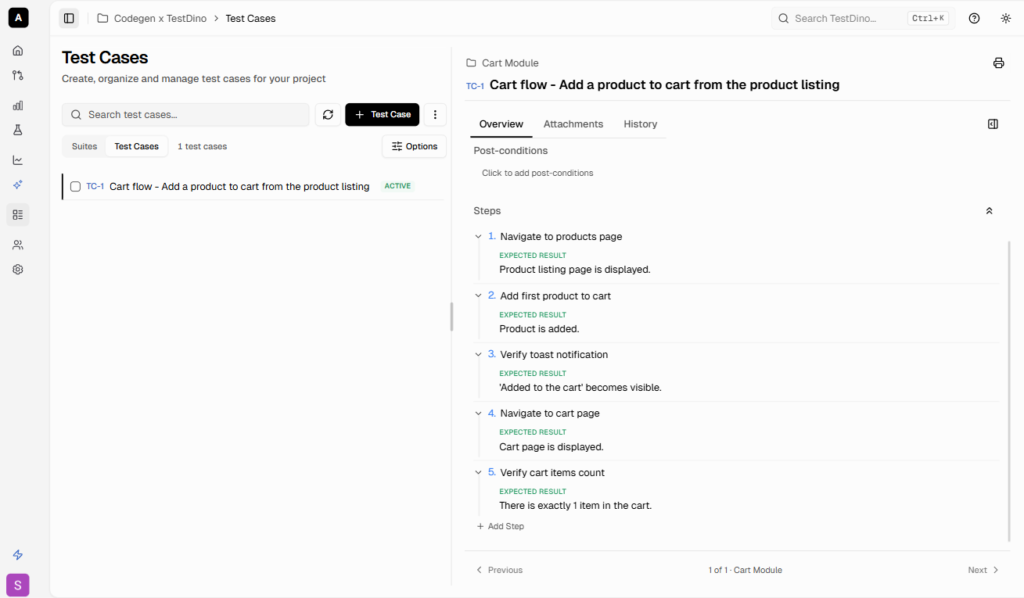The height and width of the screenshot is (598, 1024).
Task: Collapse step 3 Verify toast notification
Action: [479, 355]
